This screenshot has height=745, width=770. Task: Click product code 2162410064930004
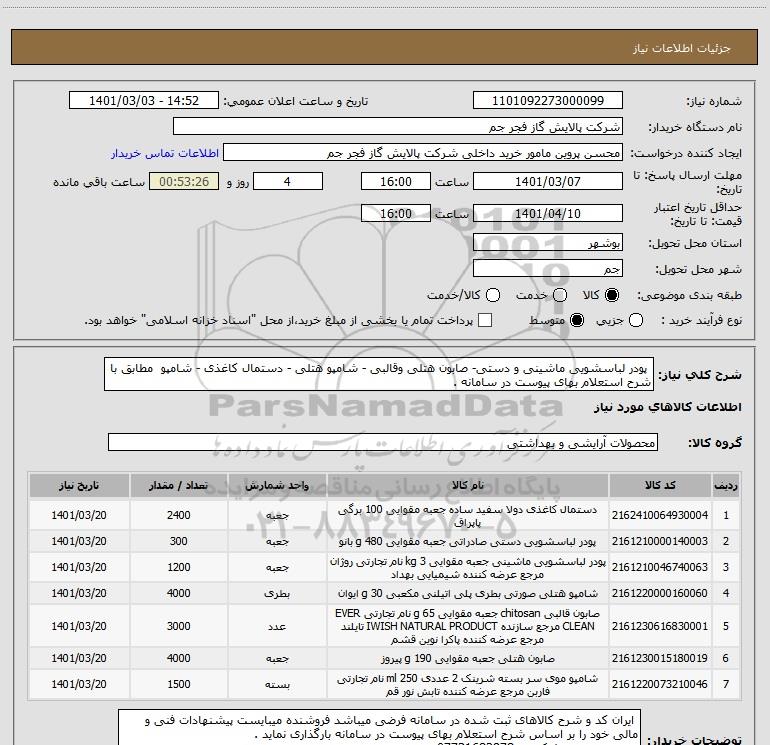point(660,515)
